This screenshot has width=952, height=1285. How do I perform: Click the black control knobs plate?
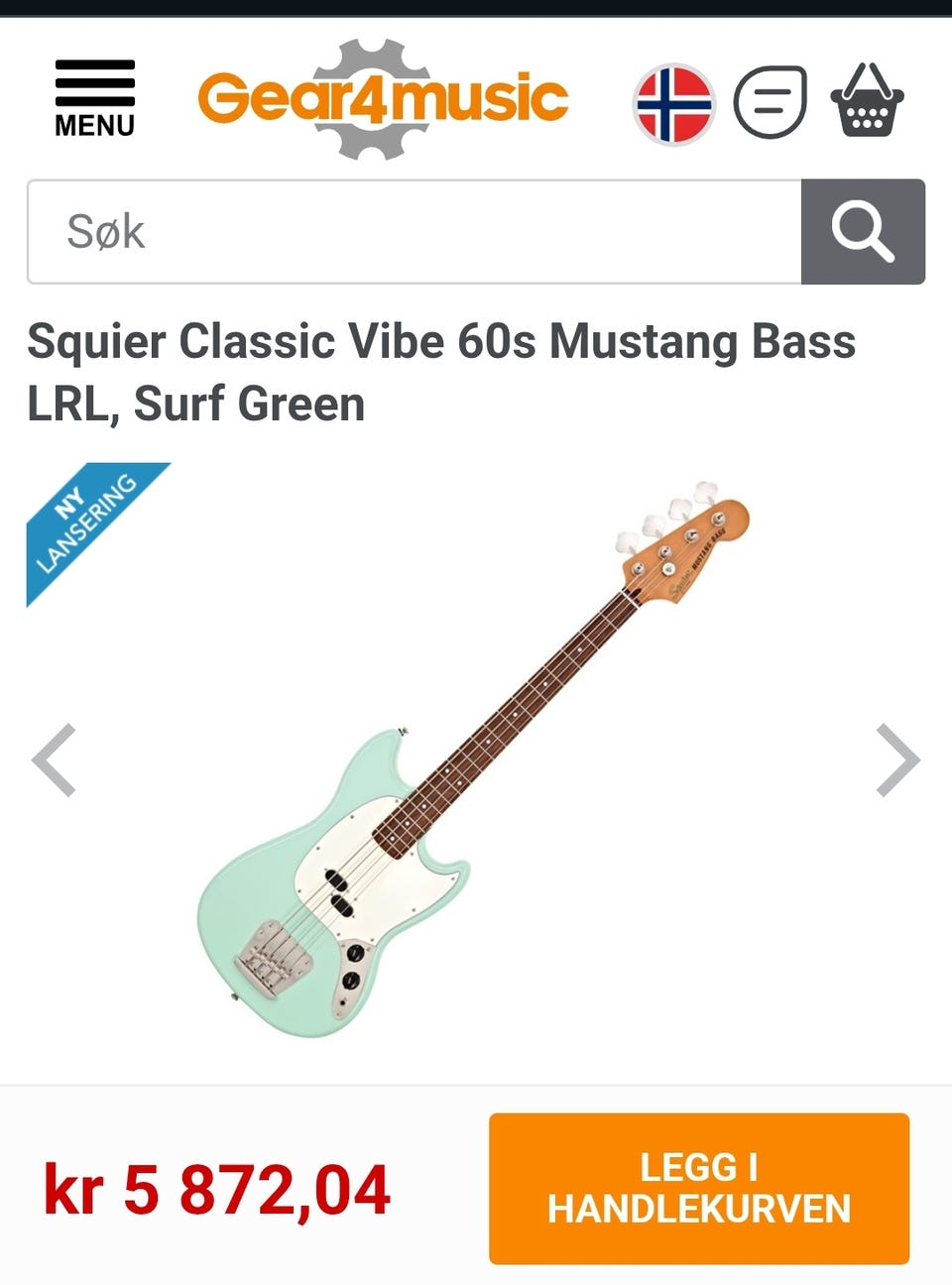[x=351, y=977]
